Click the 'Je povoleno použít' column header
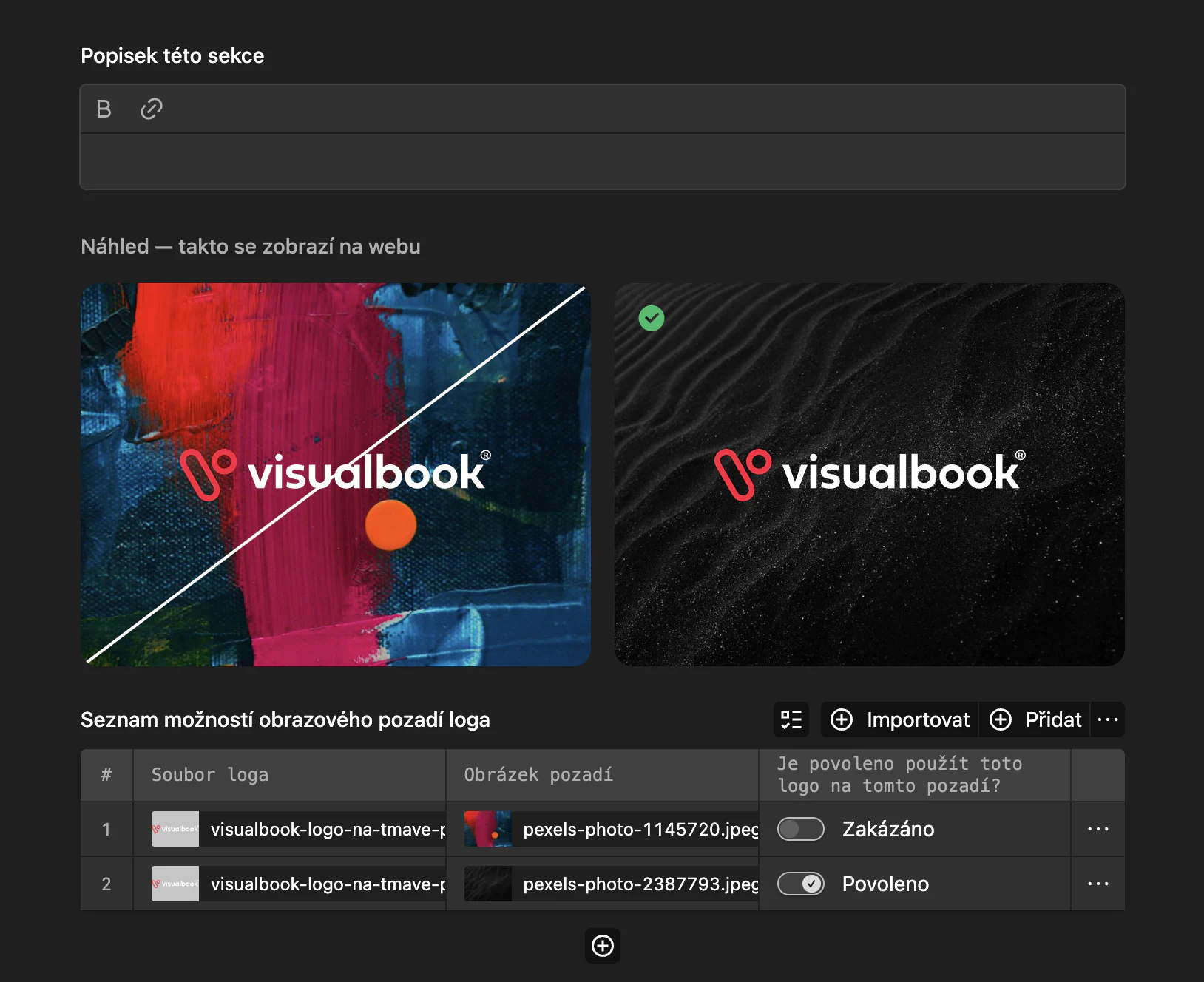 915,775
